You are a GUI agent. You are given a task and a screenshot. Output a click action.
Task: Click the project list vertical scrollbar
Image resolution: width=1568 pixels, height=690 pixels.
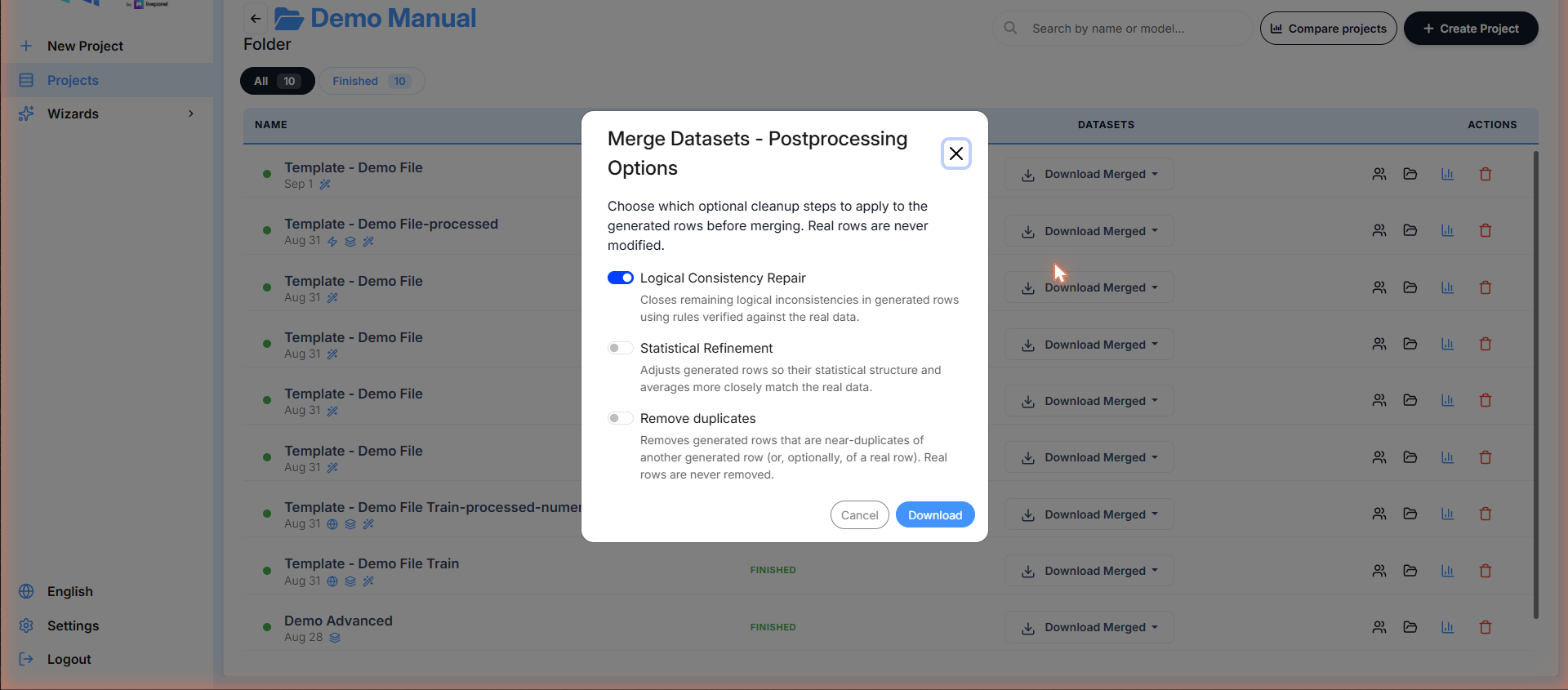[x=1536, y=384]
